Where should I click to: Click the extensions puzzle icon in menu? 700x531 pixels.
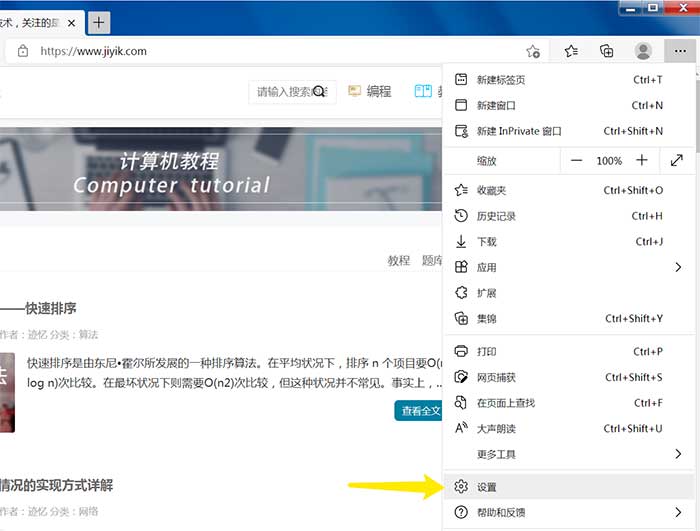pos(461,293)
